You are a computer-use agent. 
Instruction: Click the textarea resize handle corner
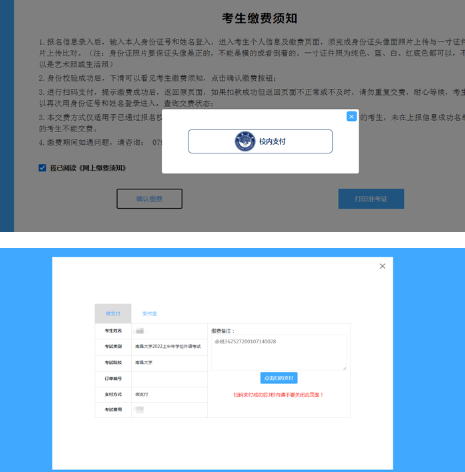344,368
